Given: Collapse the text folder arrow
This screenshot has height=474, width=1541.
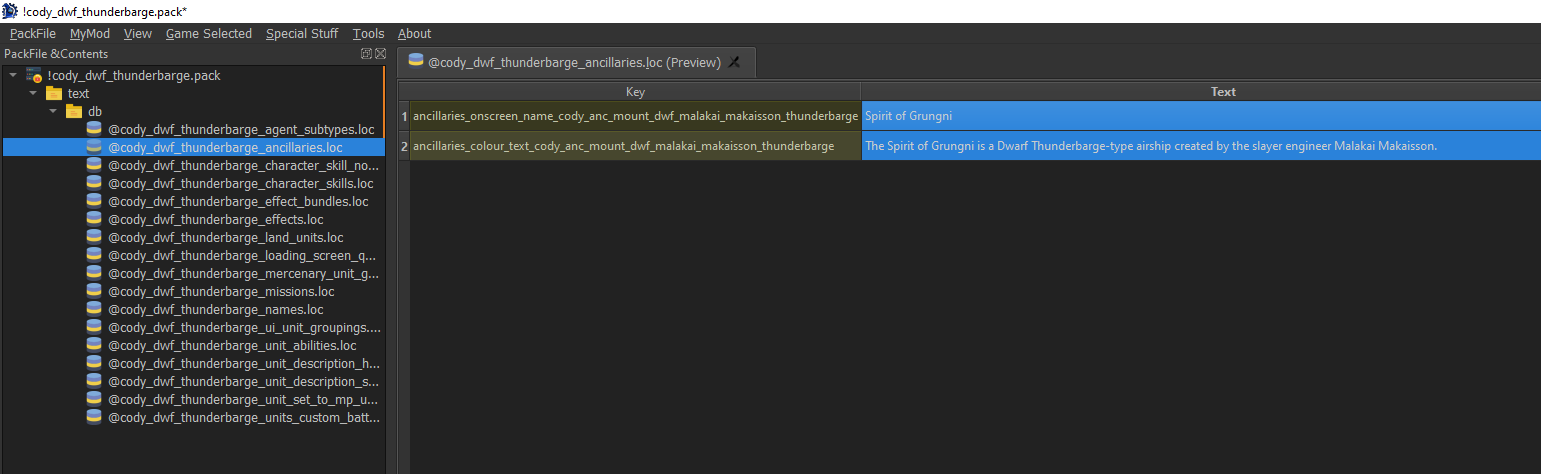Looking at the screenshot, I should coord(33,93).
